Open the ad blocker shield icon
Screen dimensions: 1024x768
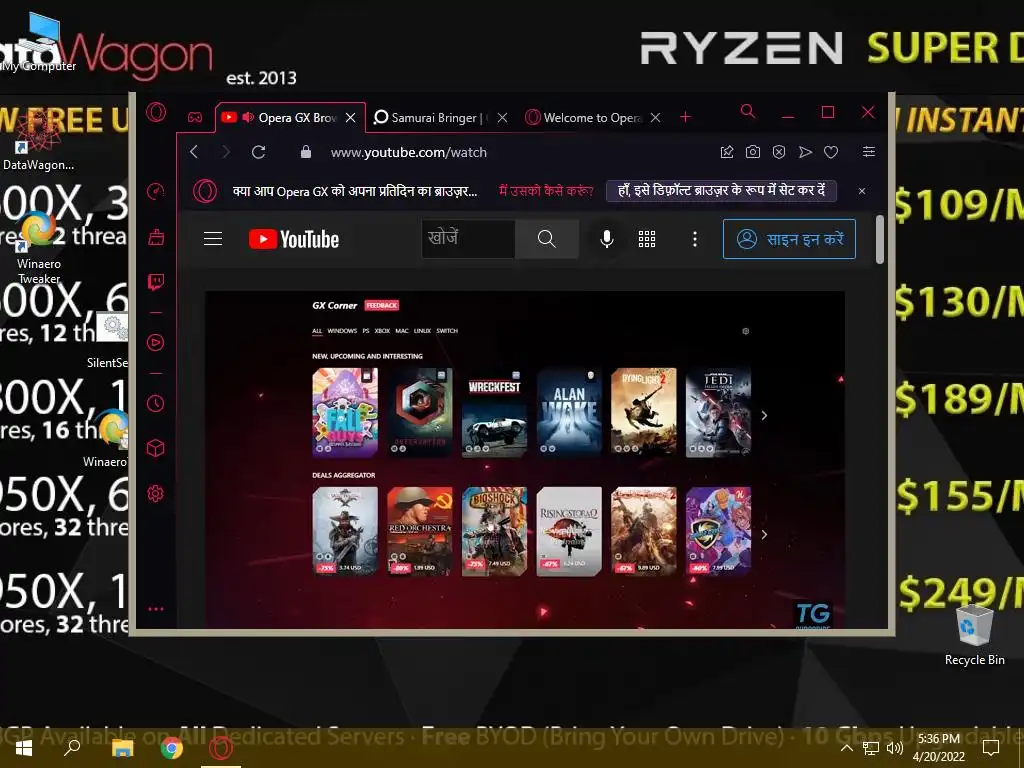click(779, 152)
